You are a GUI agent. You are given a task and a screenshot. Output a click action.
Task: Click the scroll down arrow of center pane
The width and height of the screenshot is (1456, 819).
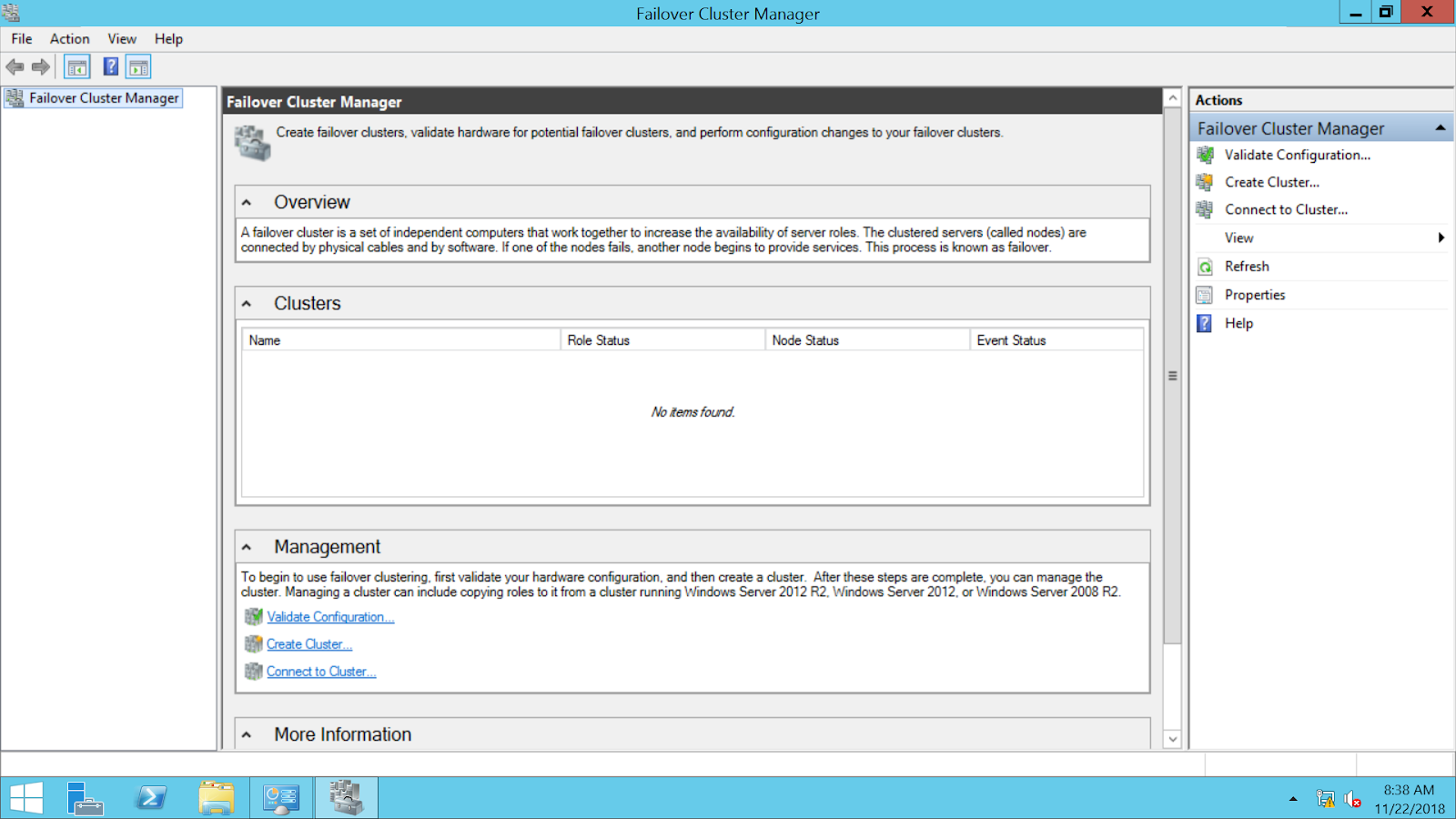point(1173,739)
